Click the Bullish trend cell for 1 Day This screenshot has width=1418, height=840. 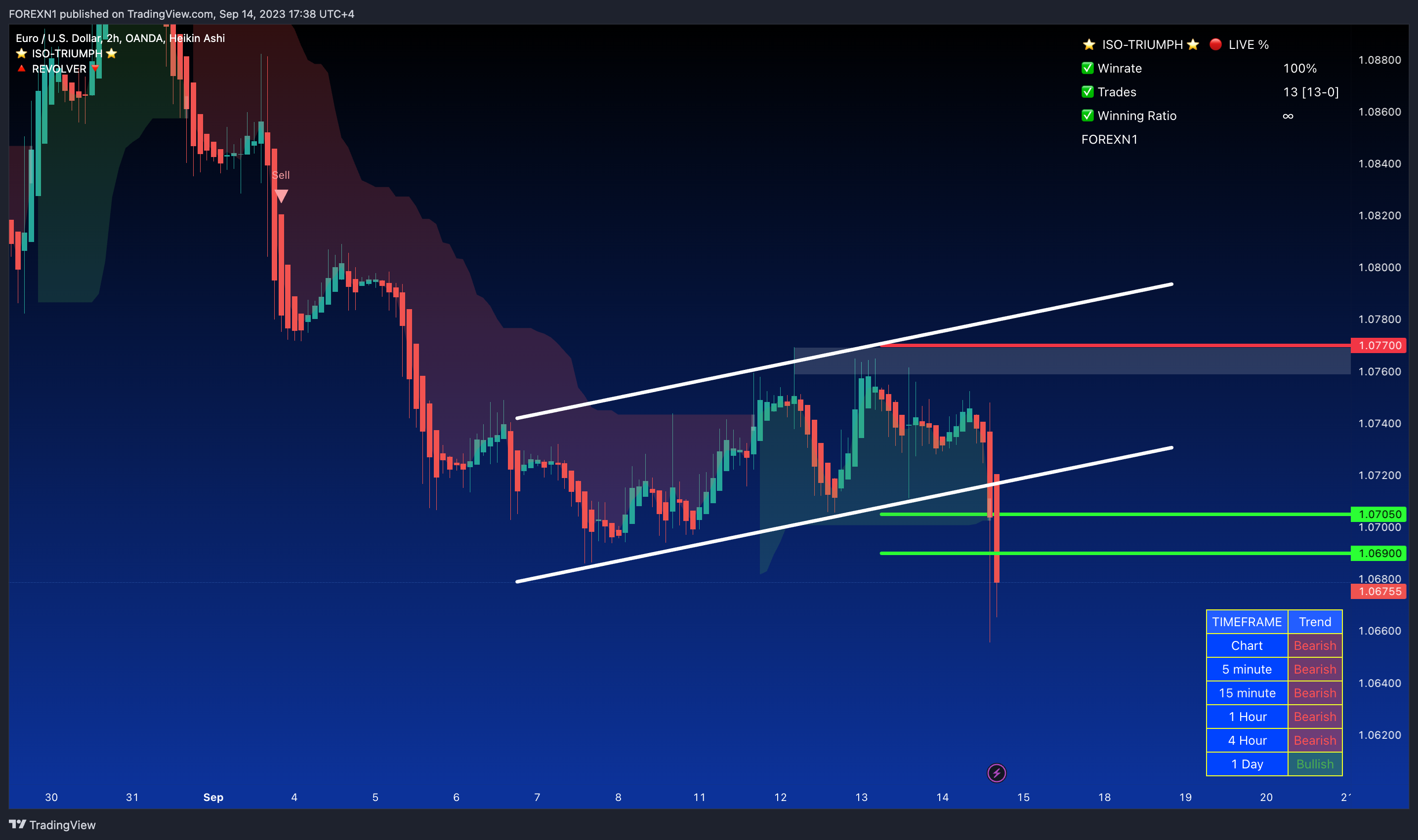[x=1315, y=764]
